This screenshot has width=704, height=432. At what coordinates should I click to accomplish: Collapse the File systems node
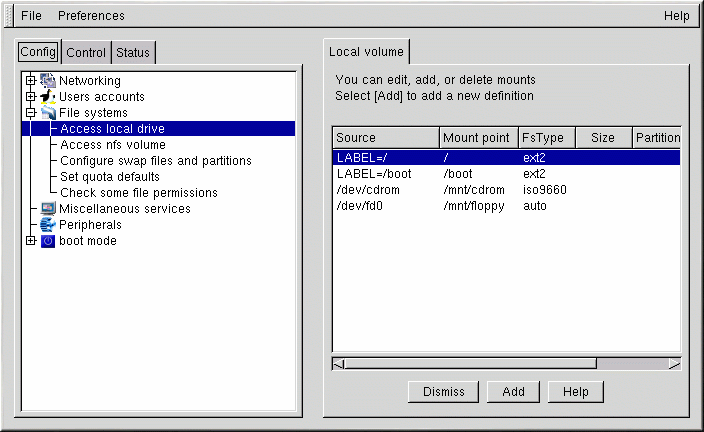tap(31, 113)
